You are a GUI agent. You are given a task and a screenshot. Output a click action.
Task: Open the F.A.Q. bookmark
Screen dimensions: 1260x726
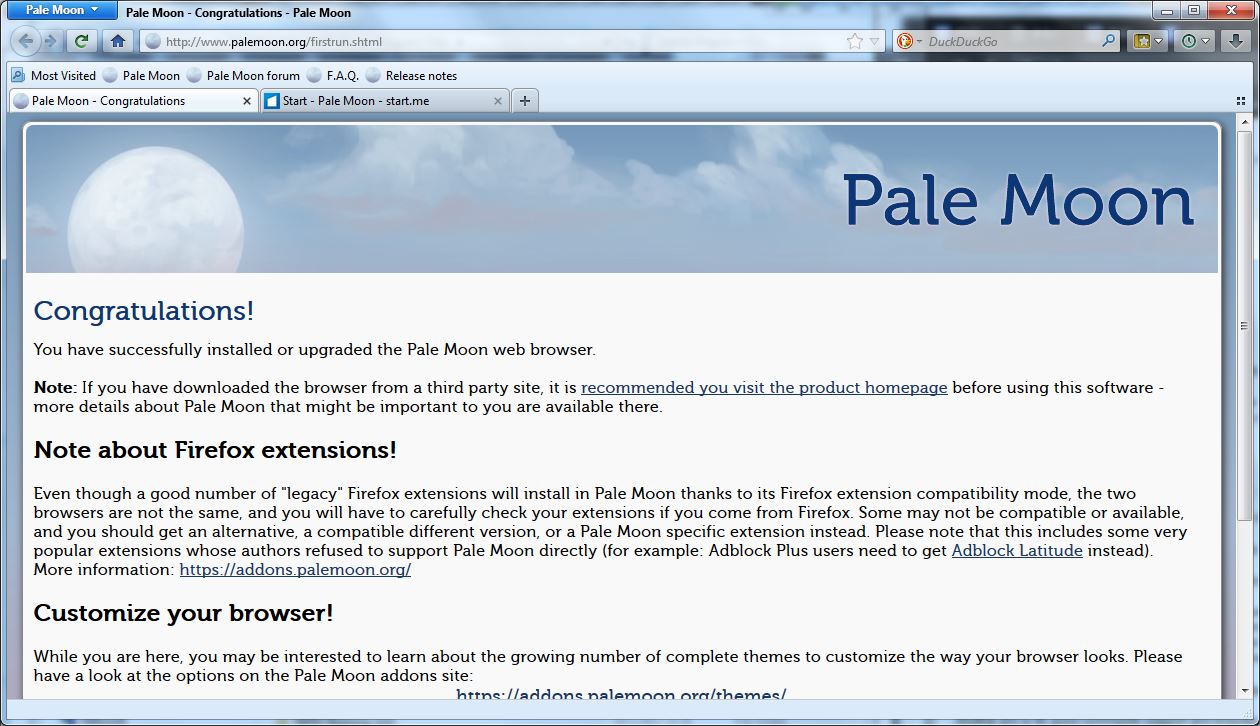tap(333, 76)
